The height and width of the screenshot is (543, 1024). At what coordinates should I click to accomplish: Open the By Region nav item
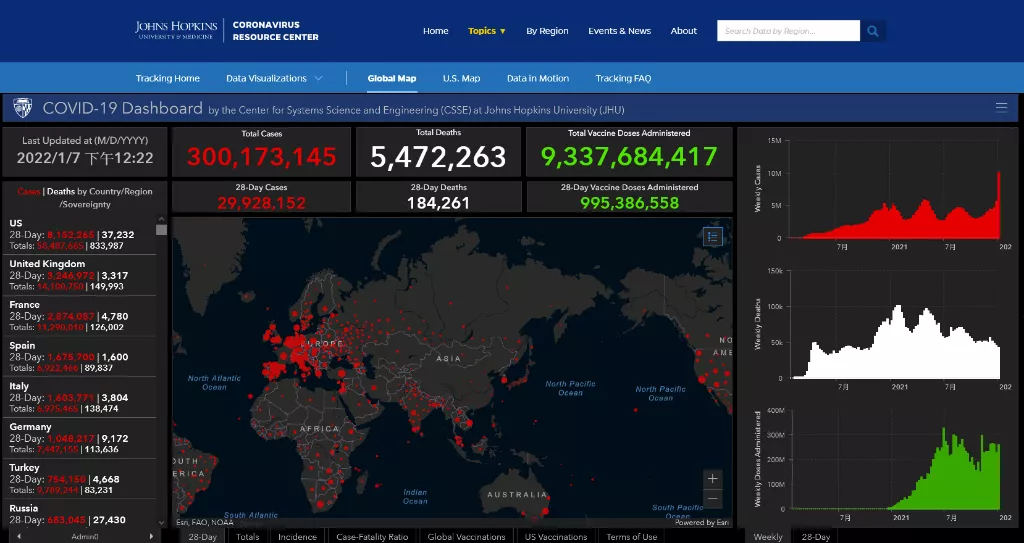click(547, 31)
